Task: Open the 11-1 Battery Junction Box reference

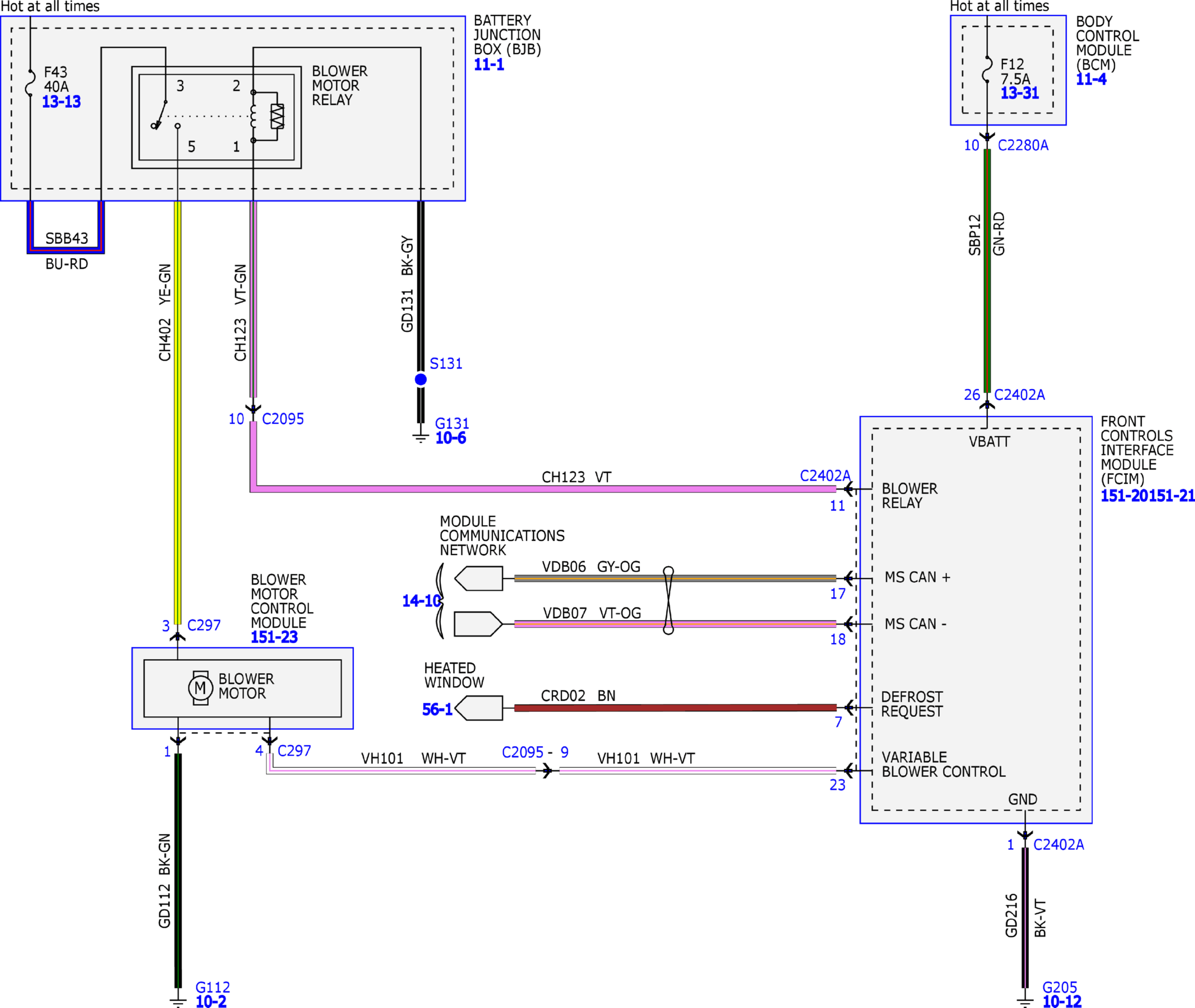Action: tap(489, 65)
